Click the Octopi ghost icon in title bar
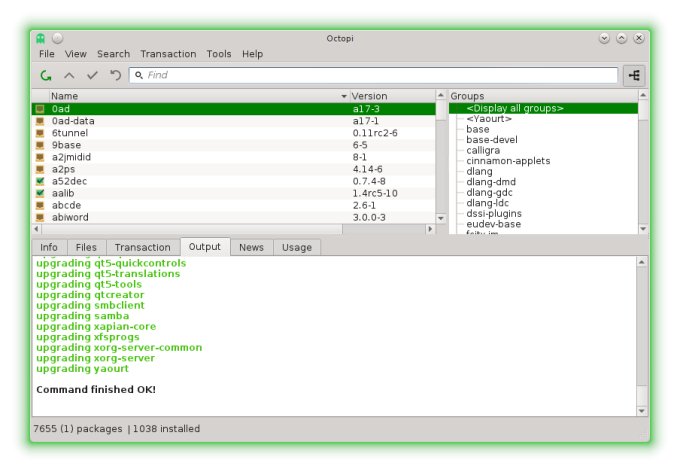680x472 pixels. pyautogui.click(x=40, y=38)
